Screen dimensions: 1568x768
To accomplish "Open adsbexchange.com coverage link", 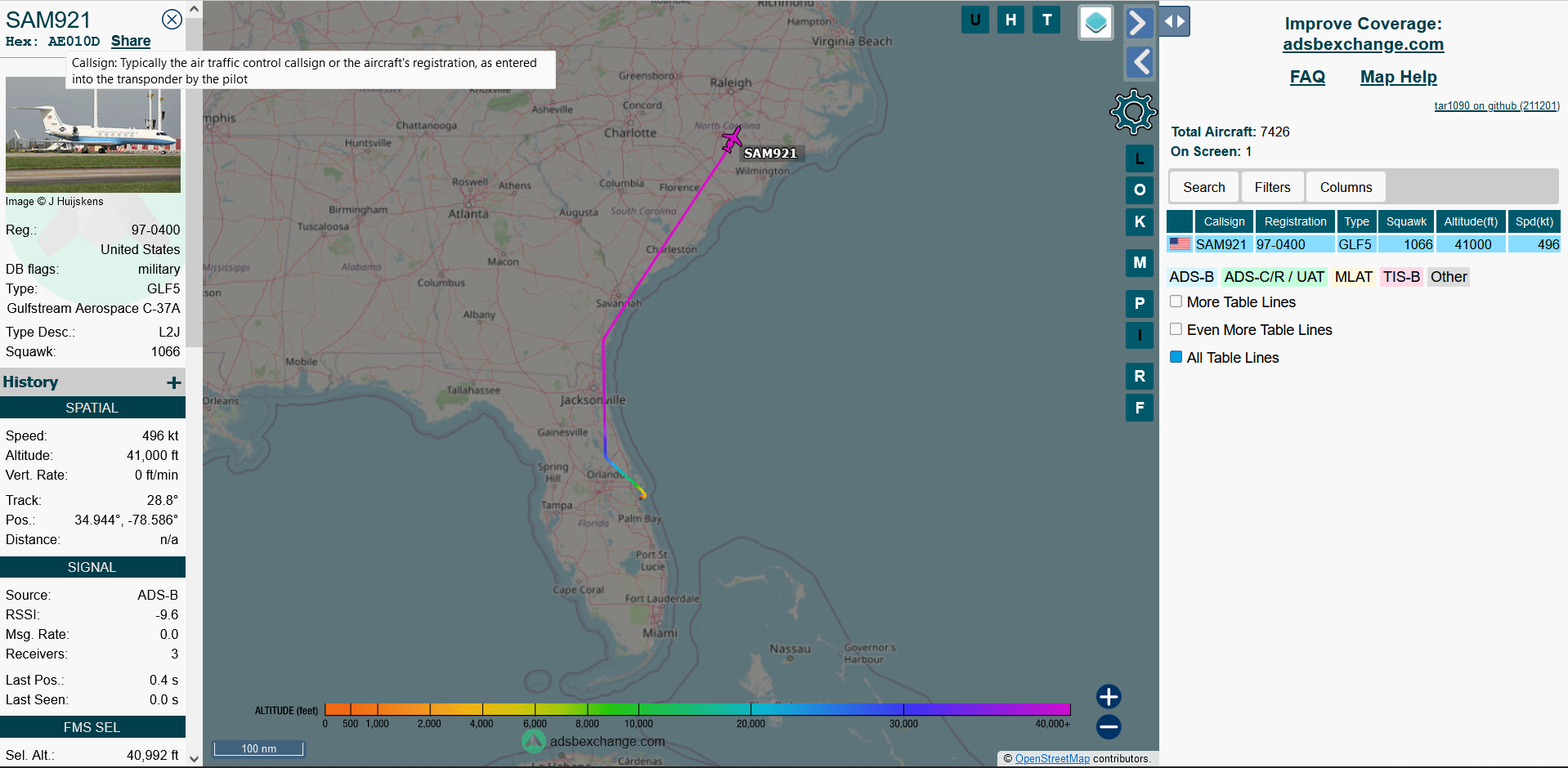I will pos(1363,44).
